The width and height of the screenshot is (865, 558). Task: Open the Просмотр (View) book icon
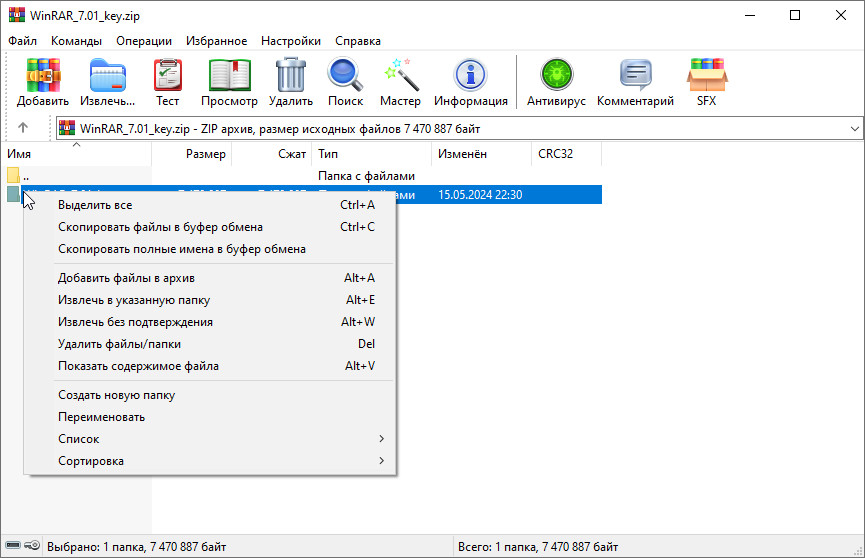pos(229,76)
